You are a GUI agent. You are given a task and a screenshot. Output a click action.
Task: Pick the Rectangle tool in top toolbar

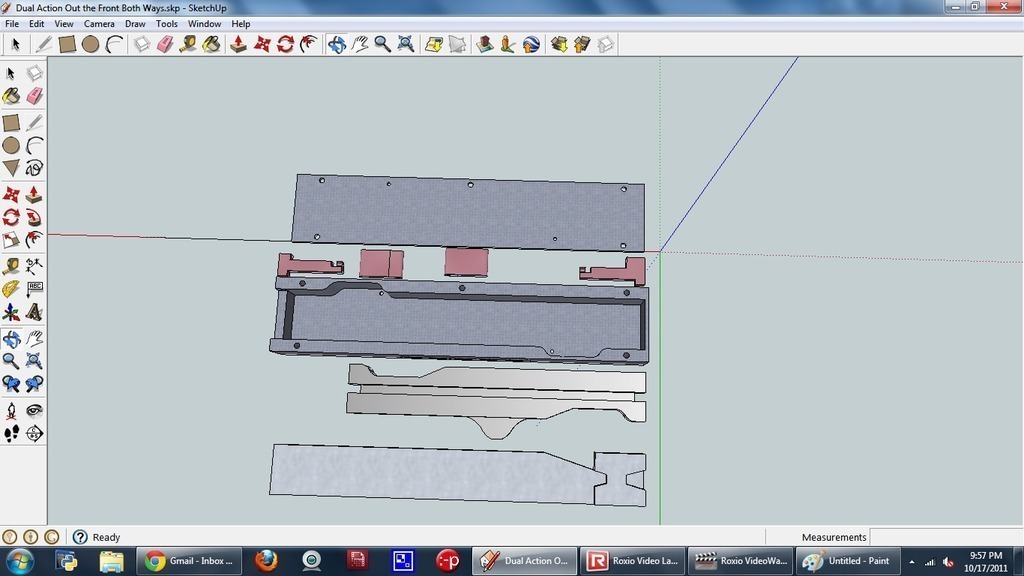click(67, 44)
